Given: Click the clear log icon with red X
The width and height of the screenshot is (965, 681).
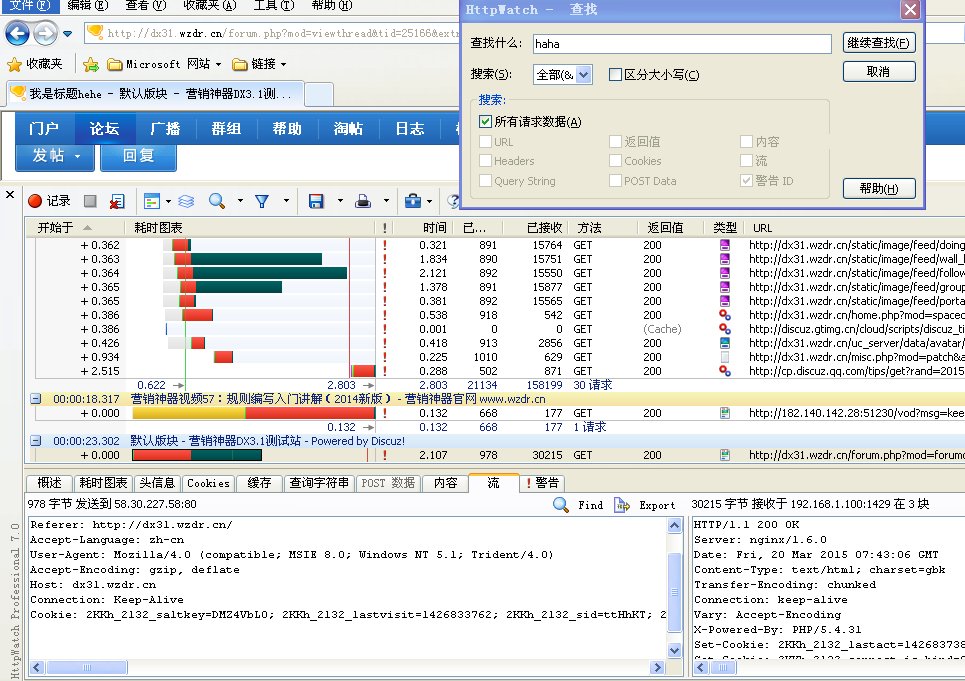Looking at the screenshot, I should tap(118, 201).
